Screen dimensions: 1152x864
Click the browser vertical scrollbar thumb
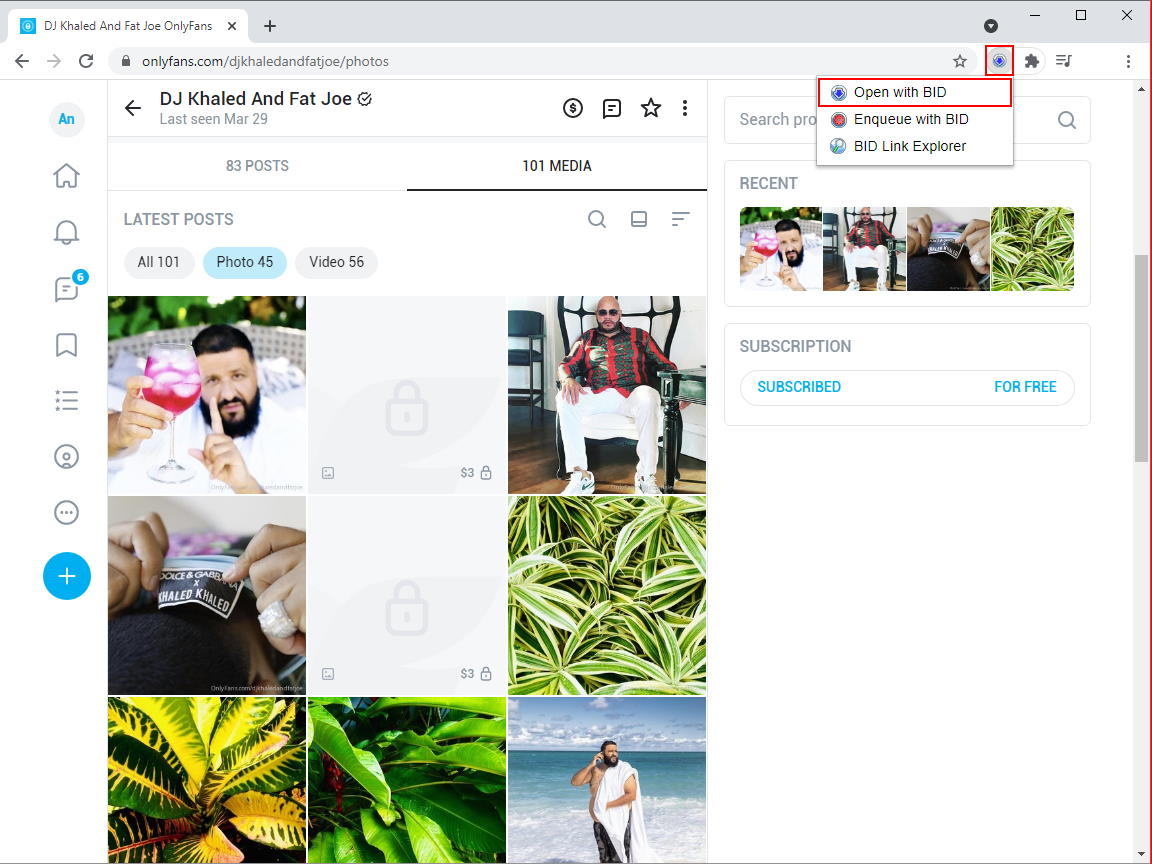click(x=1141, y=357)
